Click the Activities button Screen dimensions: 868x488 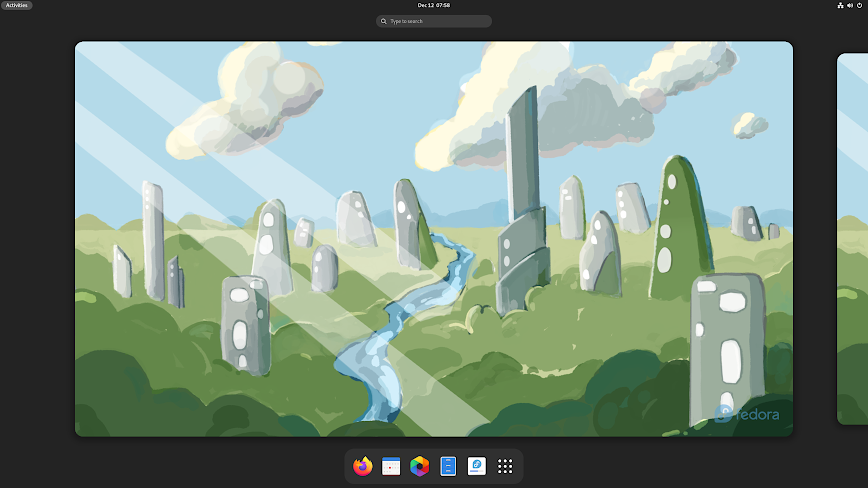click(17, 5)
